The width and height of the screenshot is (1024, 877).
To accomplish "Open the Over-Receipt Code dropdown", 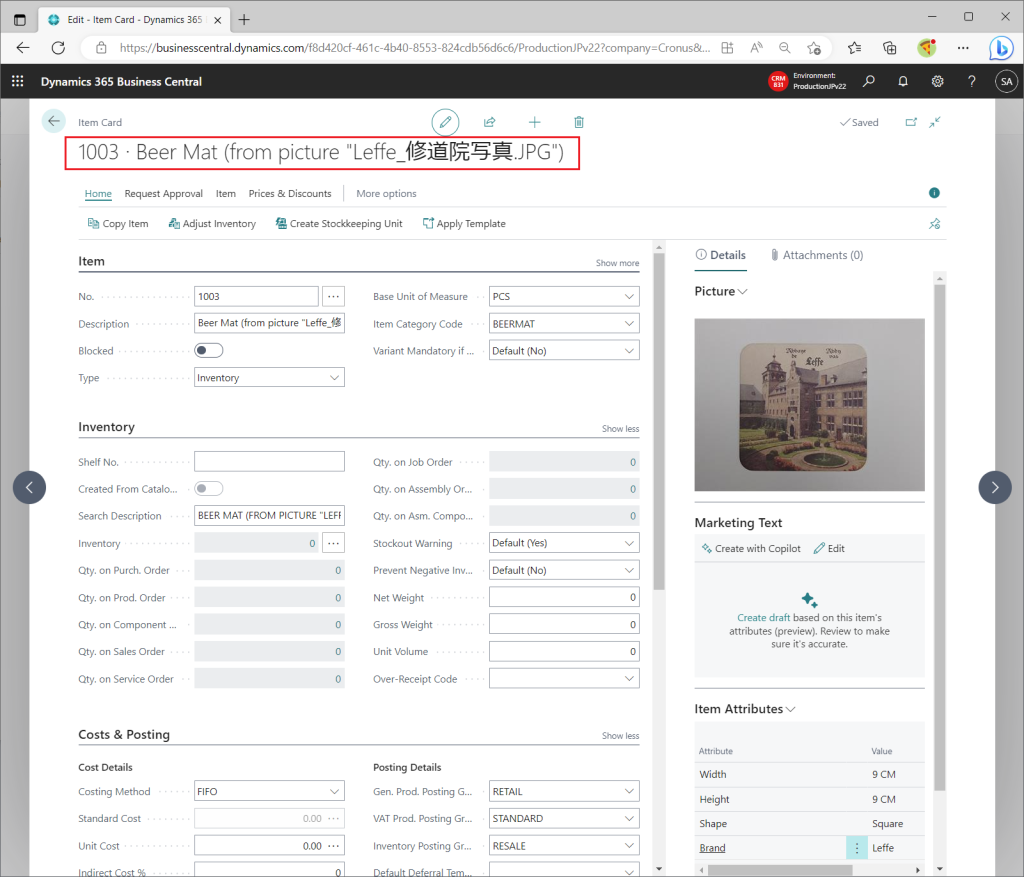I will coord(629,678).
